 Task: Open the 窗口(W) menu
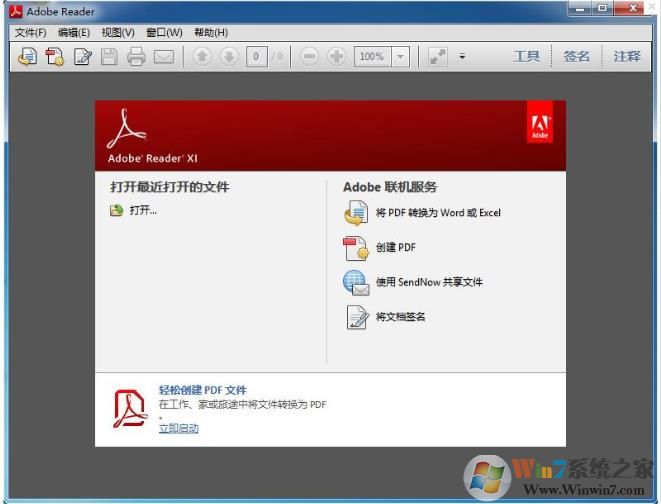[164, 32]
